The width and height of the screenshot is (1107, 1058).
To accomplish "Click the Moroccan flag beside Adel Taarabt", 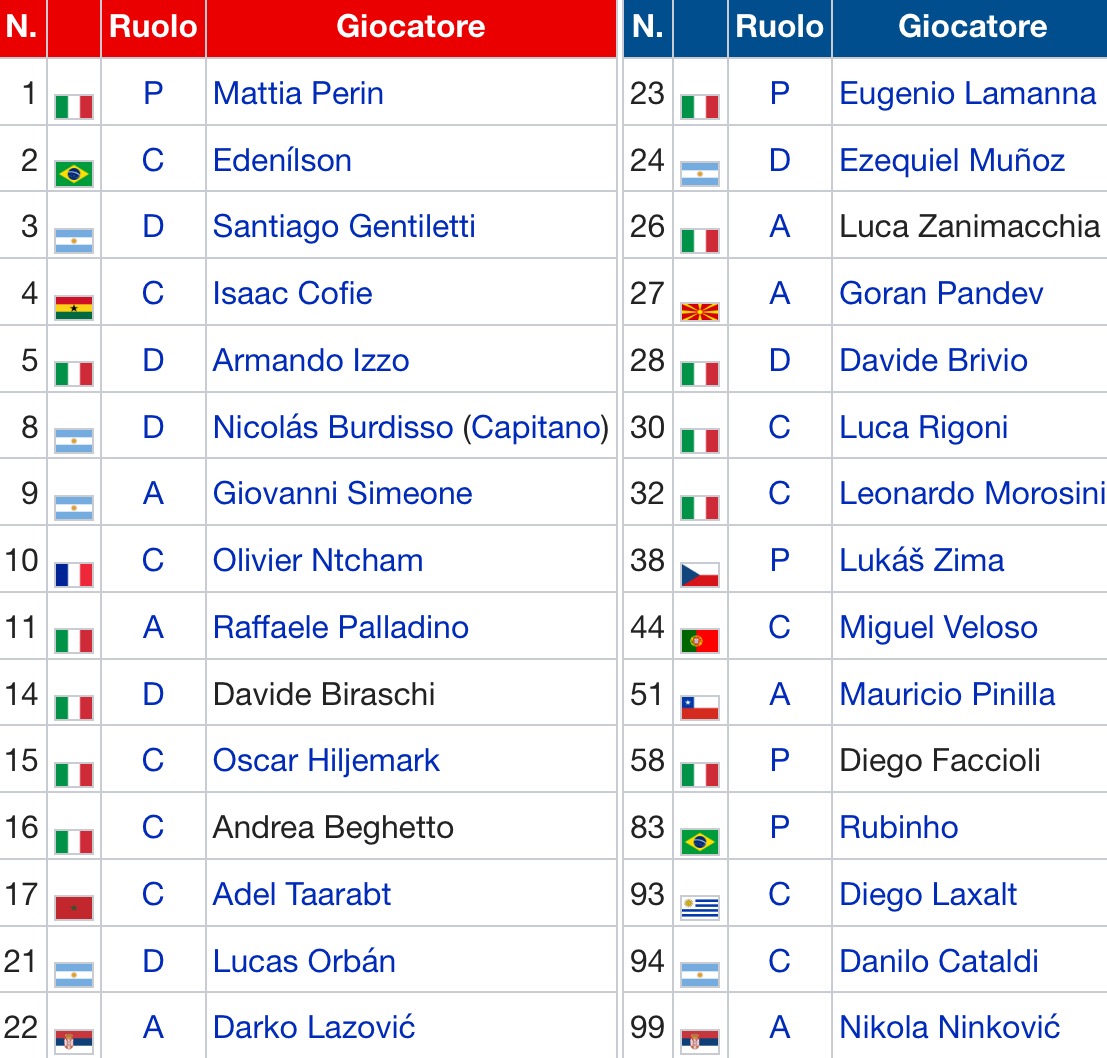I will point(74,908).
